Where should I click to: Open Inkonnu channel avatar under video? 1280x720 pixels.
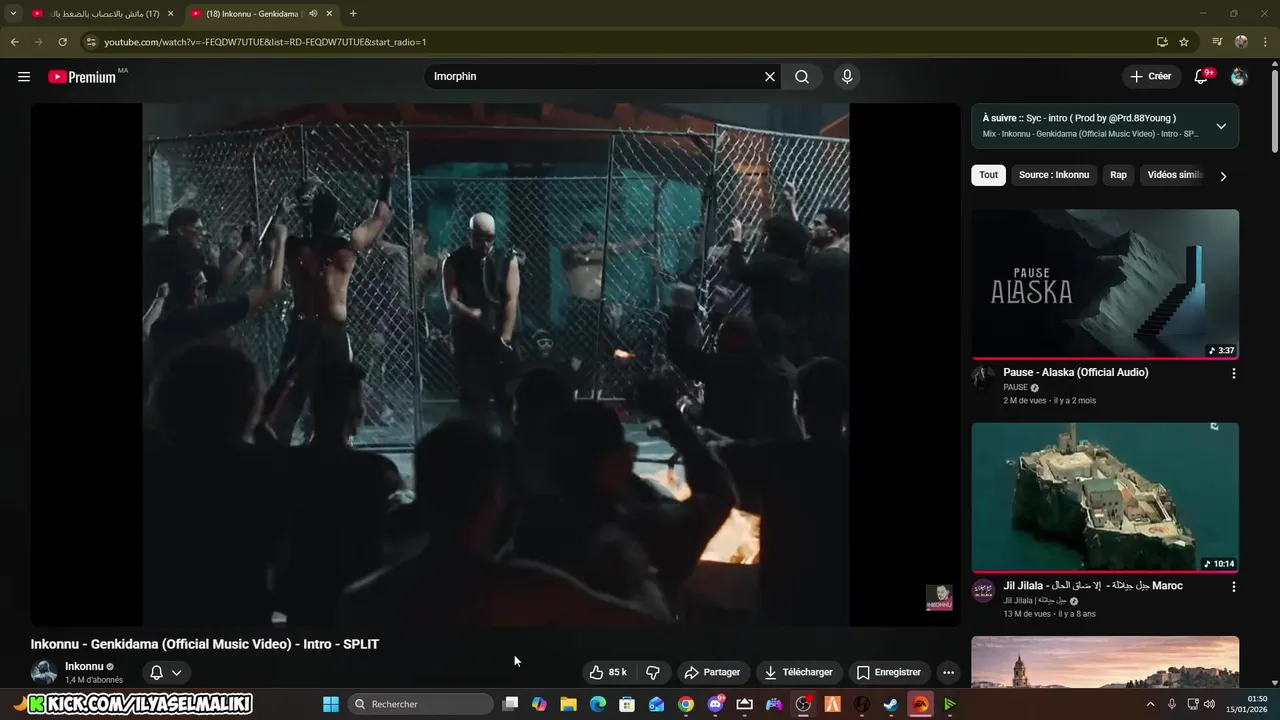coord(44,672)
